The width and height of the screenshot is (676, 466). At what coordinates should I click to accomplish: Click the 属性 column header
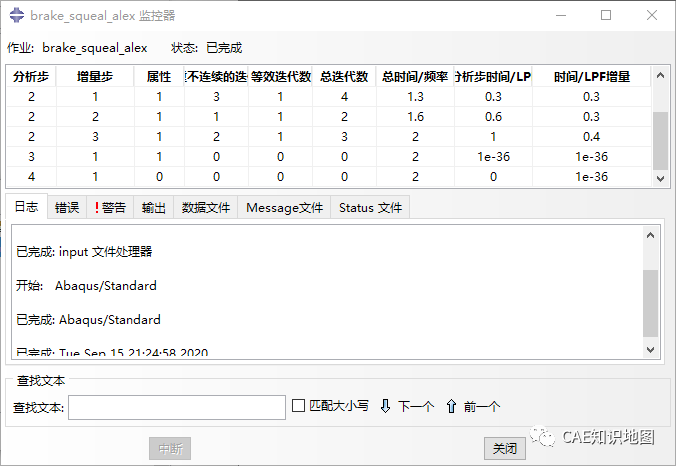coord(159,77)
